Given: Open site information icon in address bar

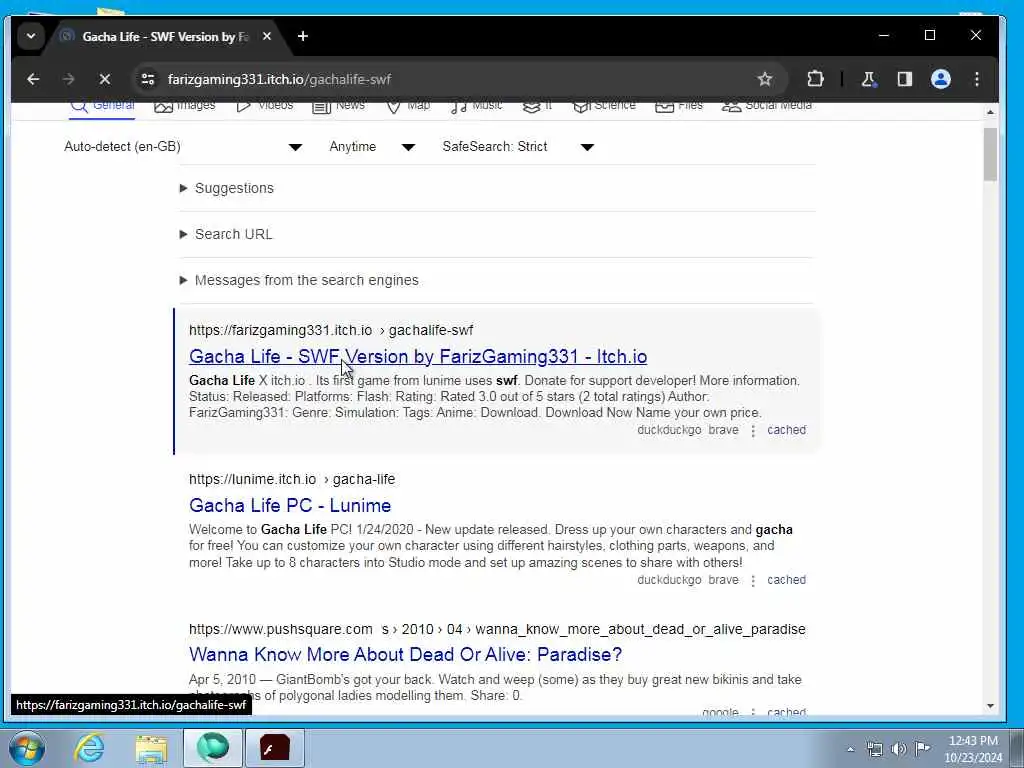Looking at the screenshot, I should pos(148,79).
